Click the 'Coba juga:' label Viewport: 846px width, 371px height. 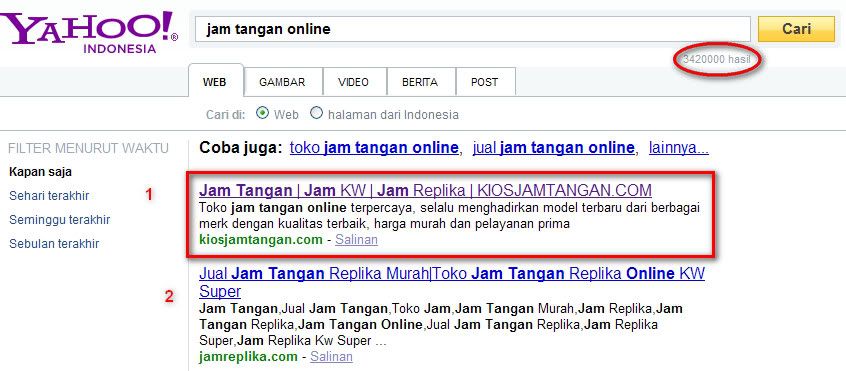pos(241,148)
